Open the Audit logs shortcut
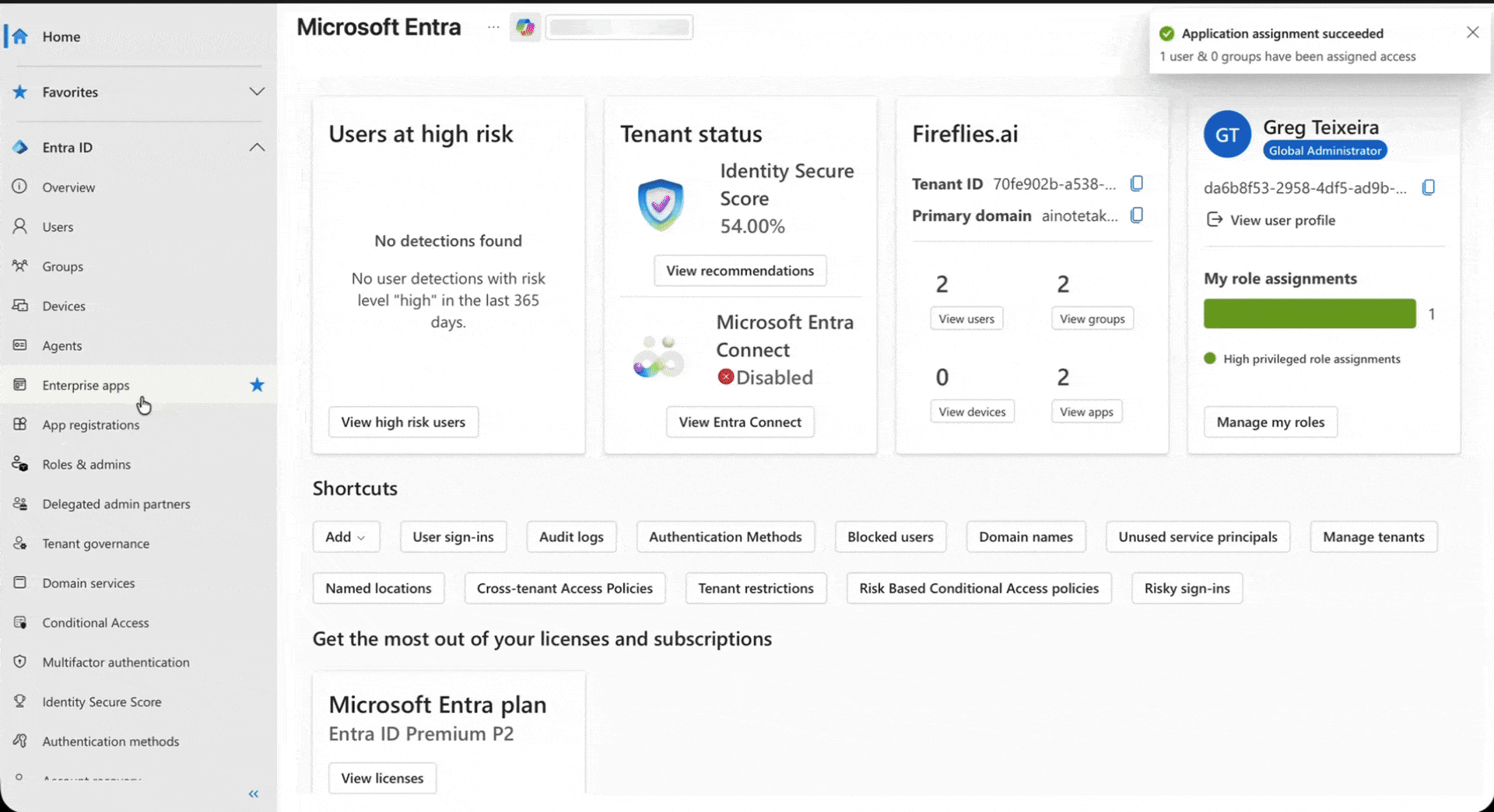 (x=571, y=537)
